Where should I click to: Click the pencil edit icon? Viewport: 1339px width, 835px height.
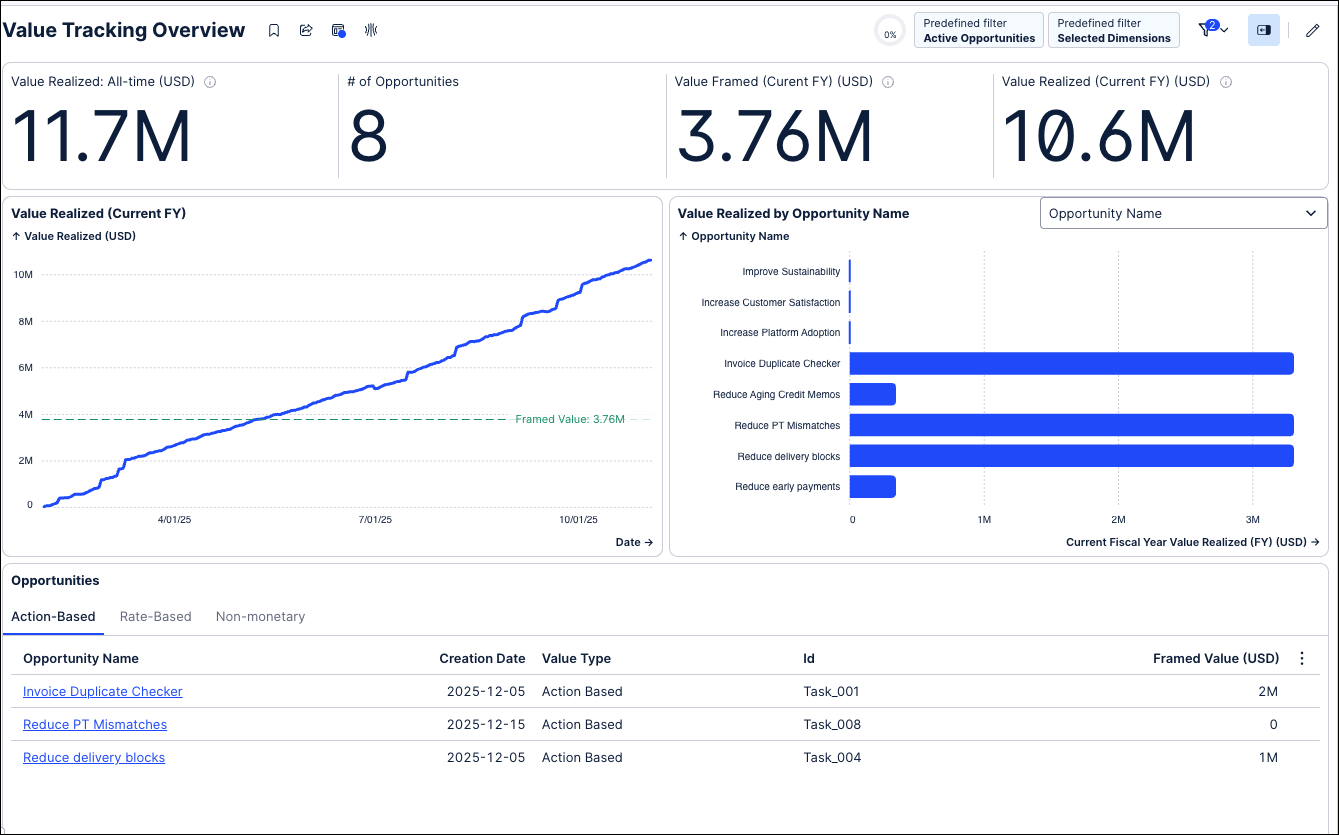(1313, 31)
